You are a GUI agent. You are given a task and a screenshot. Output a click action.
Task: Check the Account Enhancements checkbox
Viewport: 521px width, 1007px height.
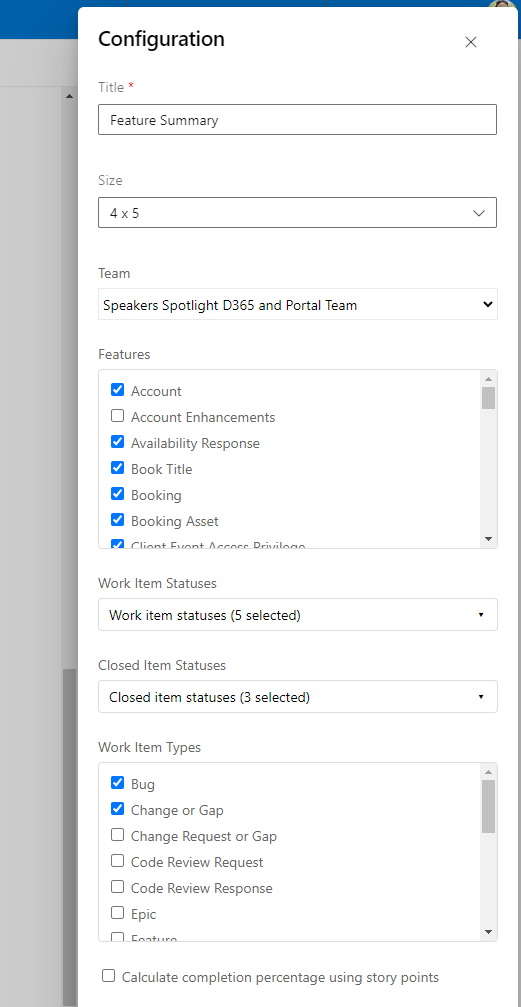118,416
